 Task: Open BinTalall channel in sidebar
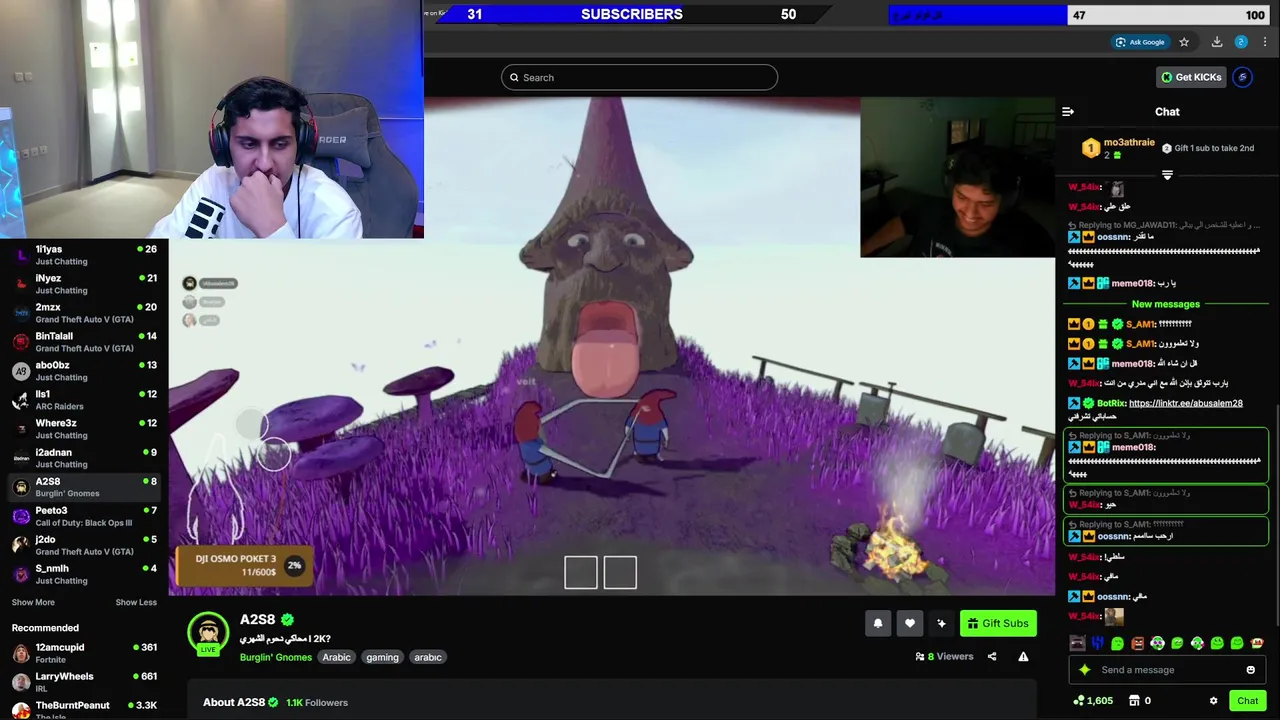84,342
